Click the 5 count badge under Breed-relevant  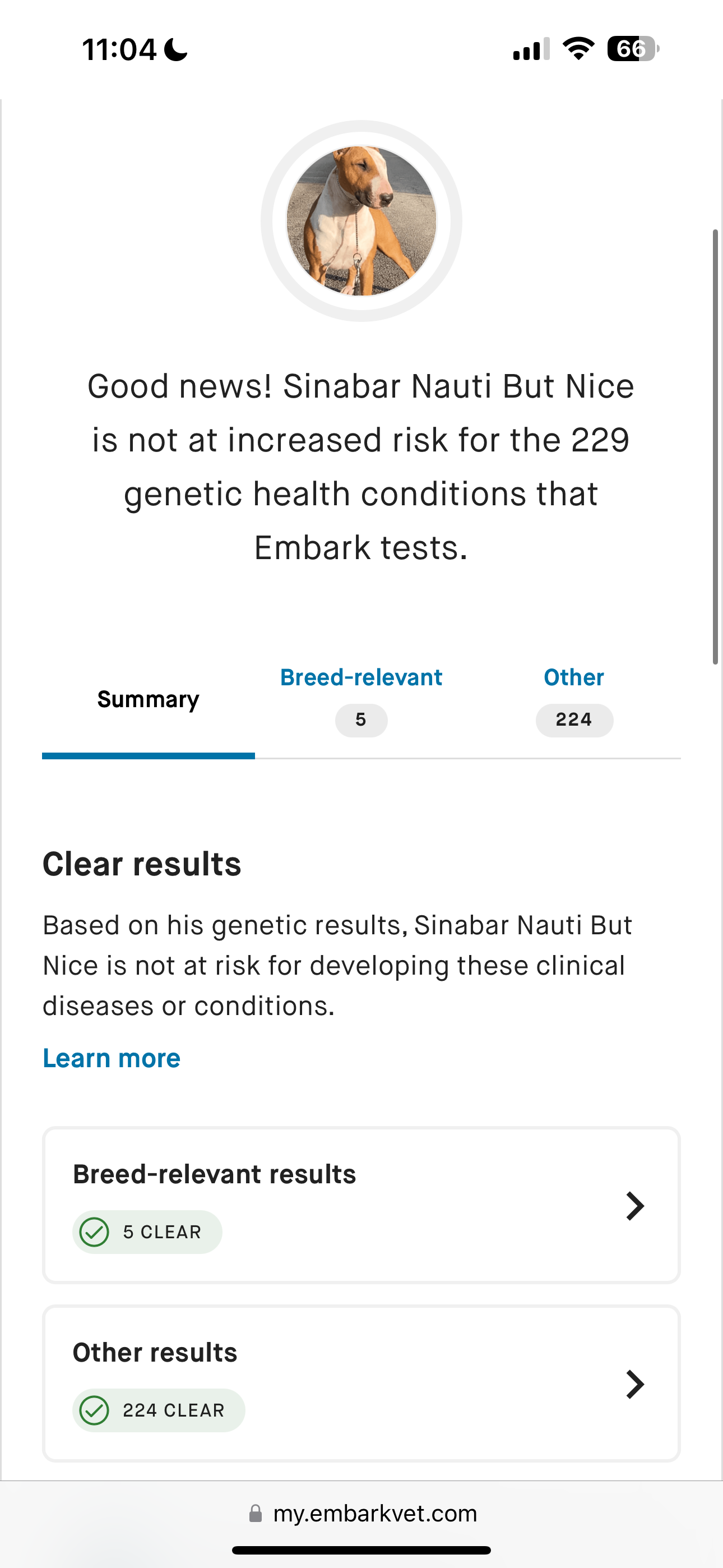pyautogui.click(x=361, y=720)
